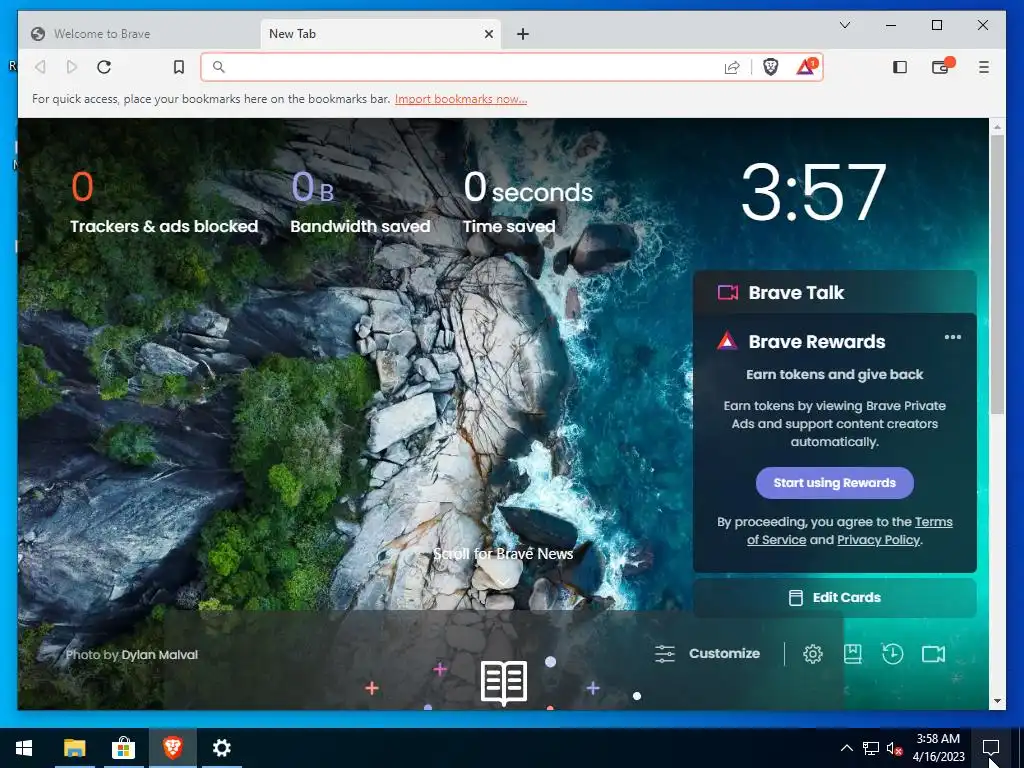Click the Forward navigation arrow
1024x768 pixels.
point(72,67)
